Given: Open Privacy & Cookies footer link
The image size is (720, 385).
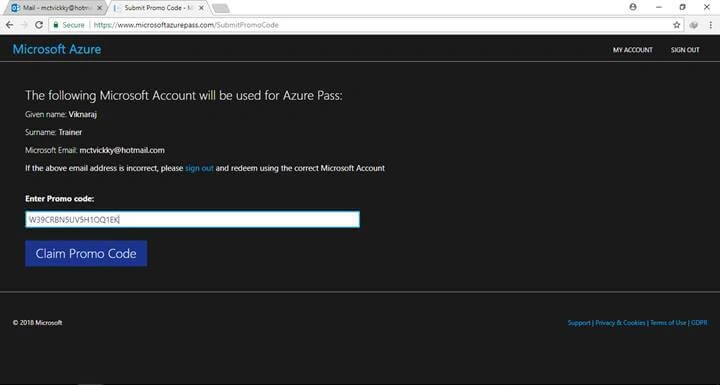Looking at the screenshot, I should coord(620,323).
